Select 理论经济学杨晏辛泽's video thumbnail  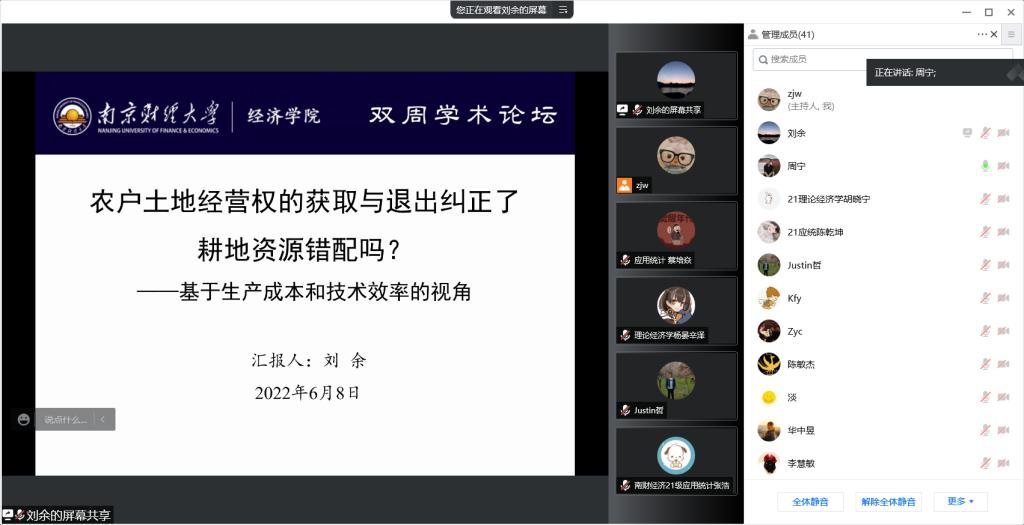click(x=676, y=311)
